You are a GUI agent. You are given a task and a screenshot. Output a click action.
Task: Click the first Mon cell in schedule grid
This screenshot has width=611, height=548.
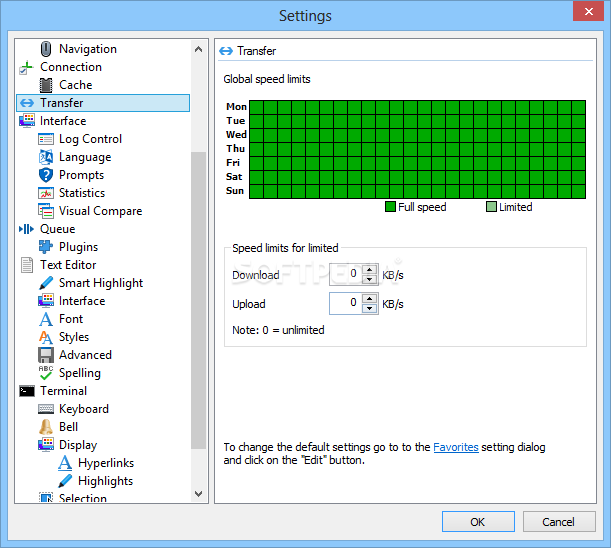(256, 107)
